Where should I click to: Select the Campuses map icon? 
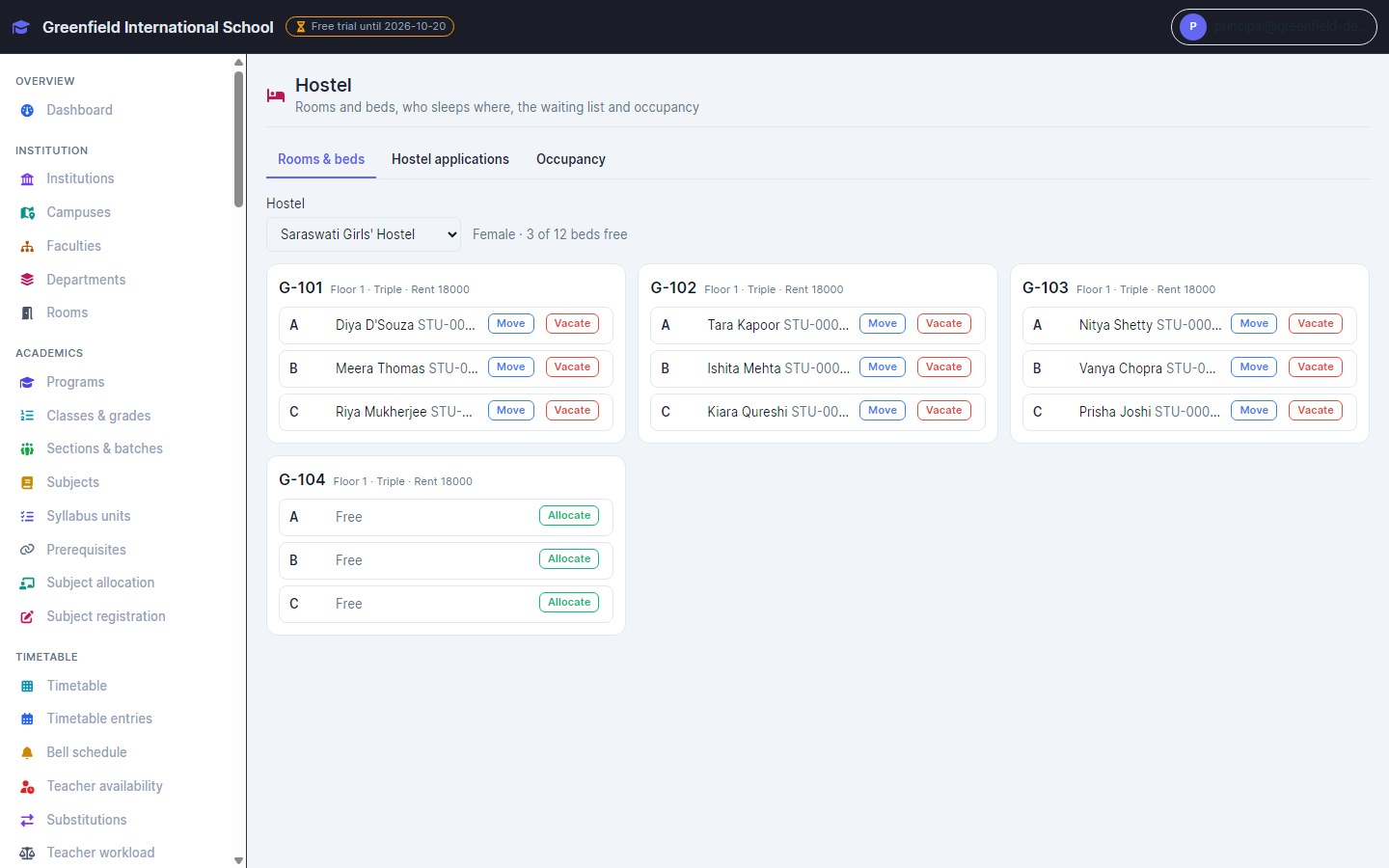click(27, 213)
